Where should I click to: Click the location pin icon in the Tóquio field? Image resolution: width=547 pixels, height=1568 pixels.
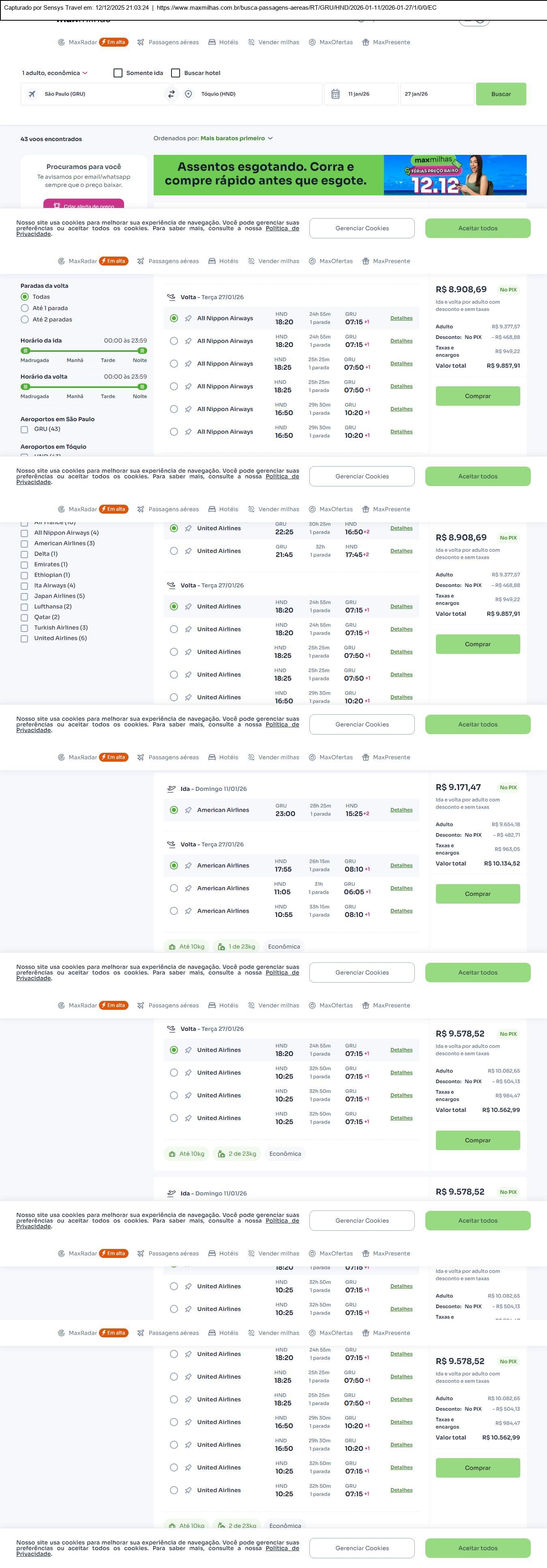(188, 94)
